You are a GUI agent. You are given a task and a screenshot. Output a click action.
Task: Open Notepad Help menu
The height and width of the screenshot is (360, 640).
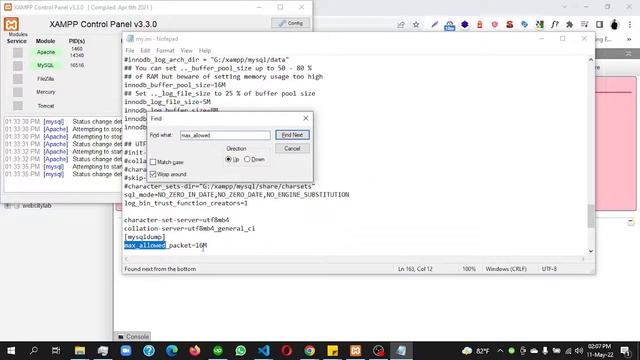click(x=205, y=51)
